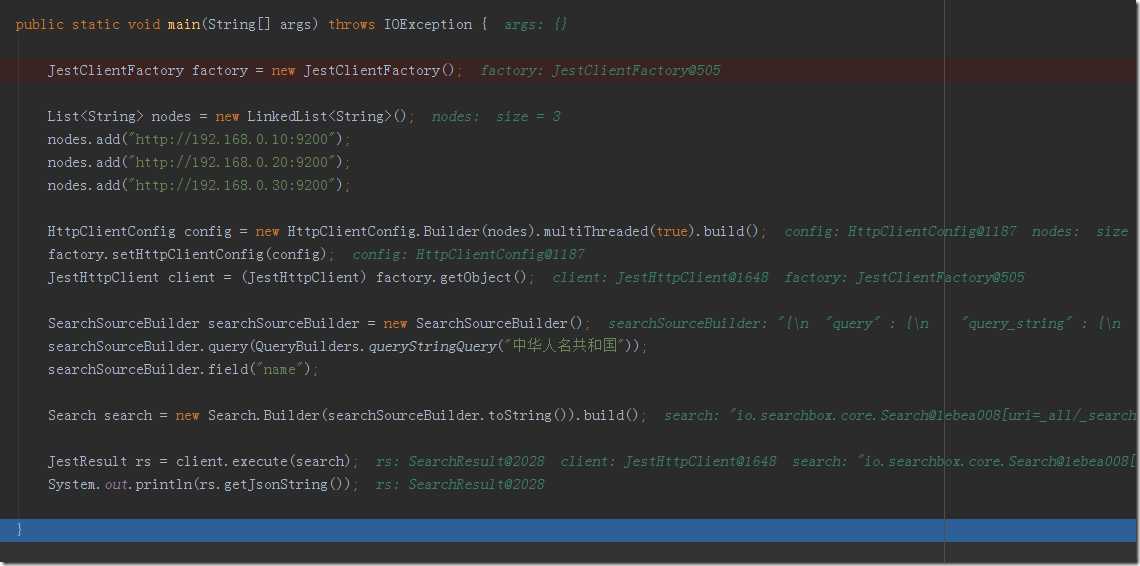
Task: Click the inline hint 'args: {}'
Action: (x=536, y=24)
